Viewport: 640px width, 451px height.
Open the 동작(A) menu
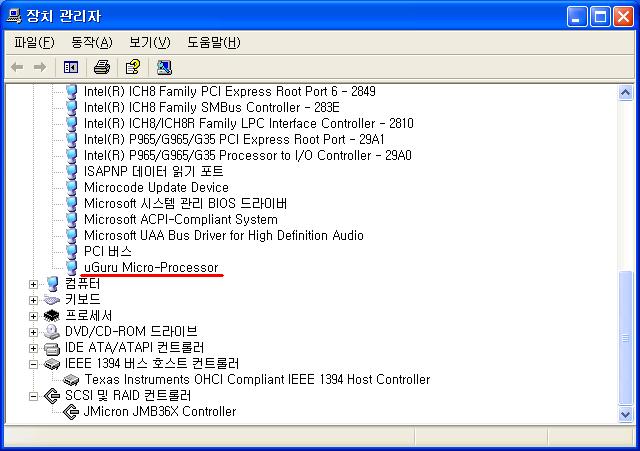91,42
